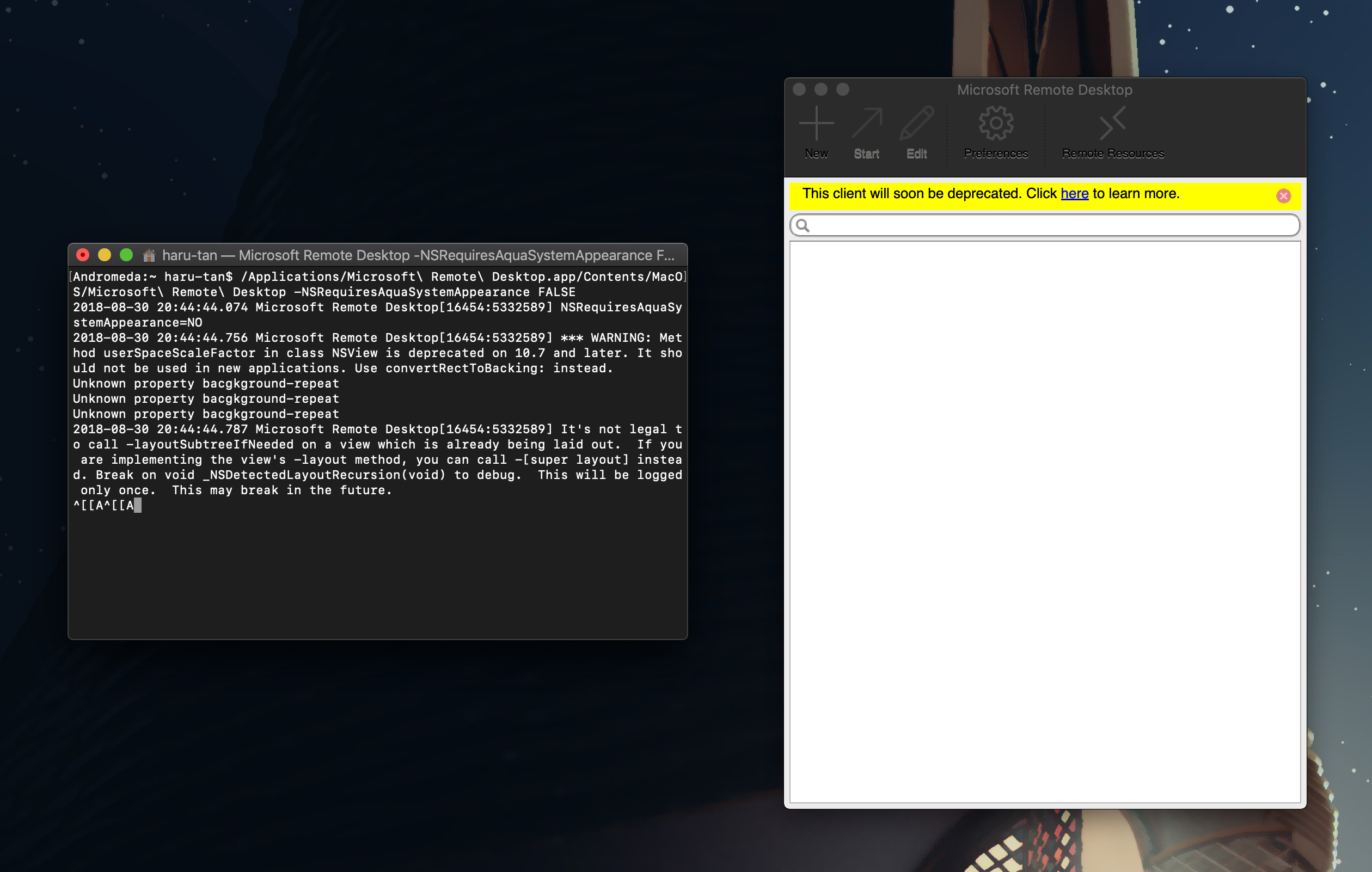Click the Edit pencil icon
The height and width of the screenshot is (872, 1372).
[x=916, y=124]
